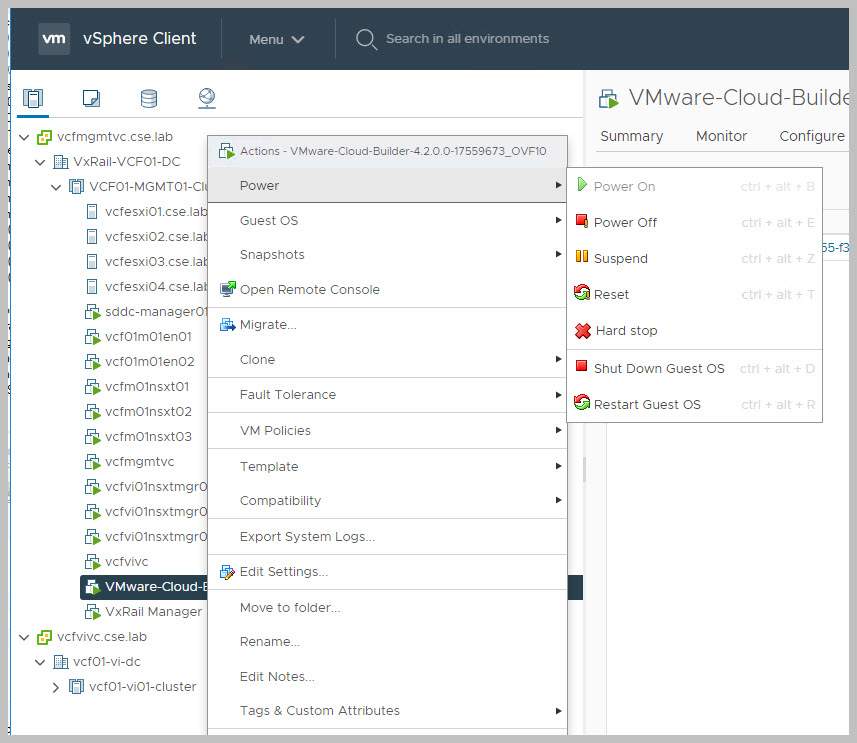This screenshot has height=743, width=857.
Task: Click the Reset icon in Power submenu
Action: [x=582, y=294]
